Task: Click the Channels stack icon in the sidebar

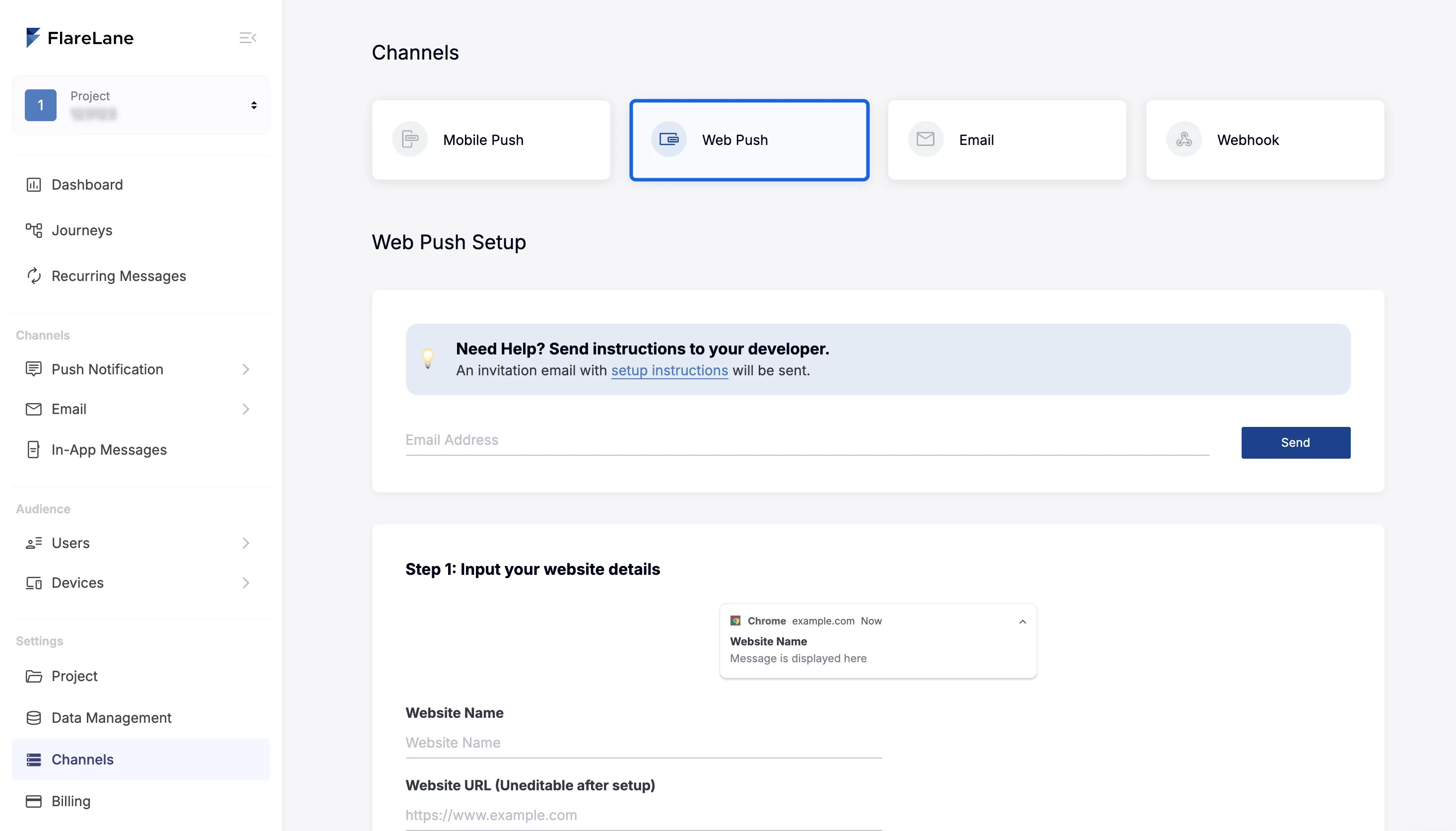Action: tap(34, 760)
